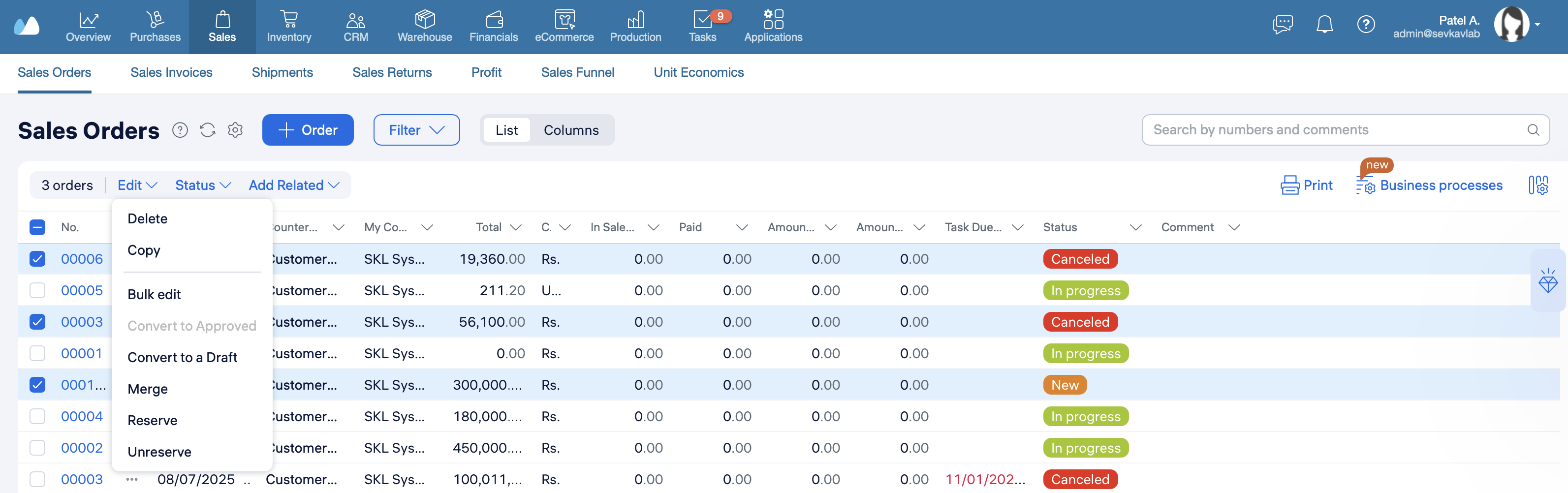Expand the Paid column chevron
1568x493 pixels.
741,228
